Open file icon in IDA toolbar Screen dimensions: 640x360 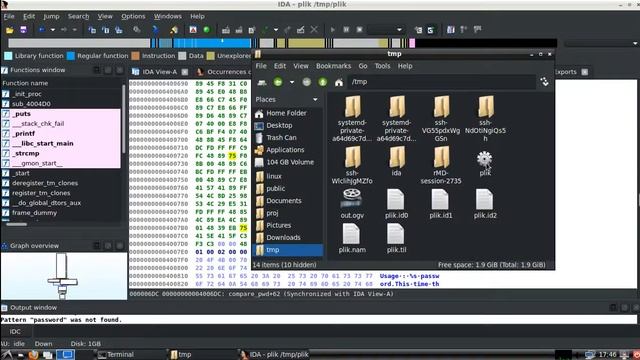pyautogui.click(x=9, y=30)
